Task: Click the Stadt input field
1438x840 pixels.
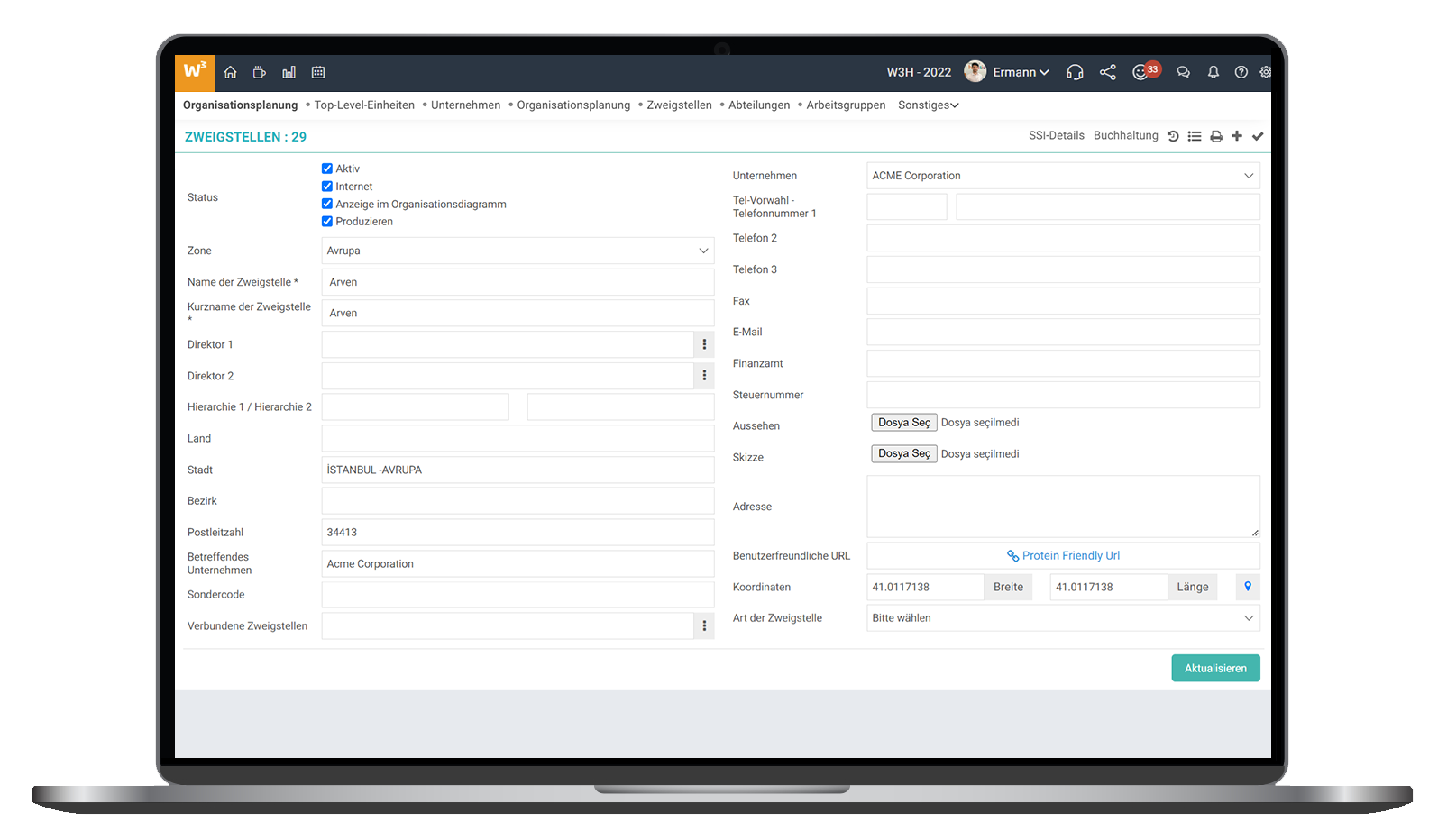Action: click(x=517, y=470)
